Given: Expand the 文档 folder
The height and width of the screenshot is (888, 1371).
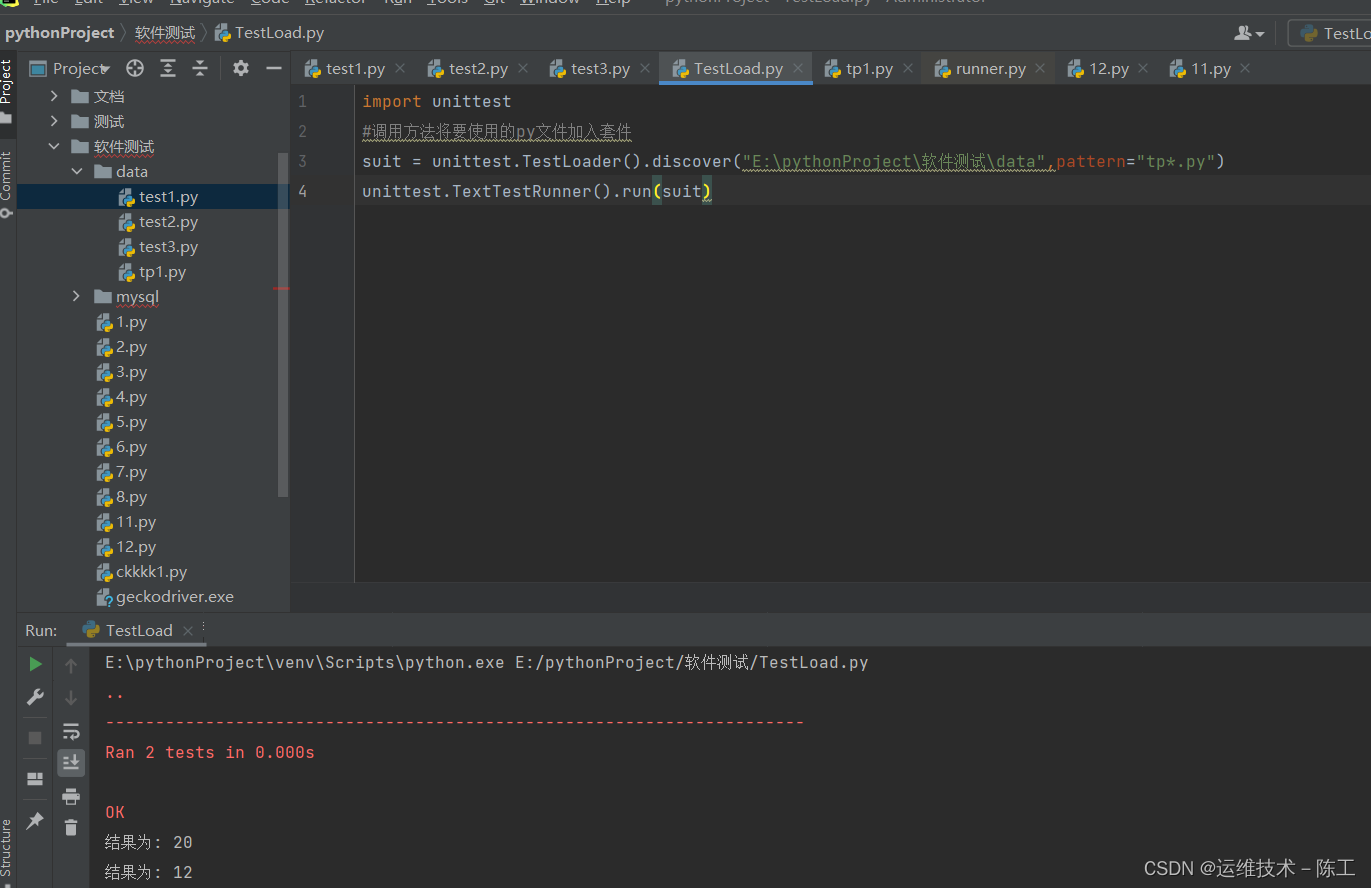Looking at the screenshot, I should click(54, 96).
